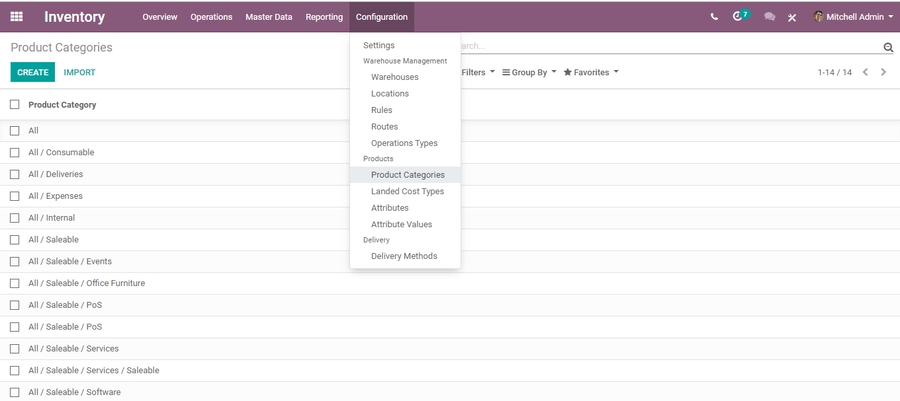Click the phone call icon
This screenshot has width=900, height=401.
tap(714, 17)
